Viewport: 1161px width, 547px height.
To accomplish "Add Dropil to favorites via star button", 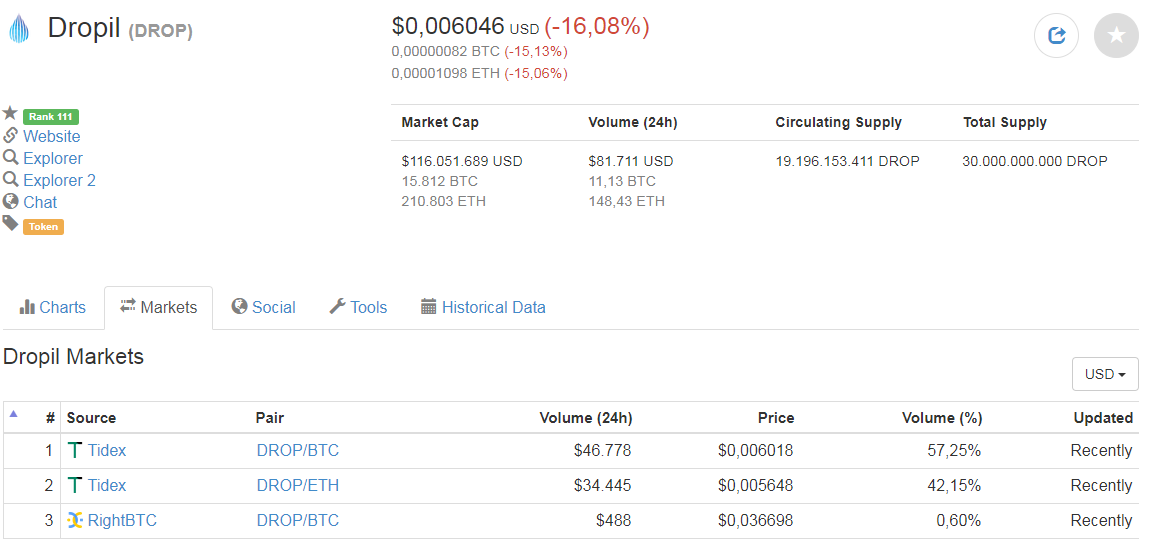I will click(1116, 36).
